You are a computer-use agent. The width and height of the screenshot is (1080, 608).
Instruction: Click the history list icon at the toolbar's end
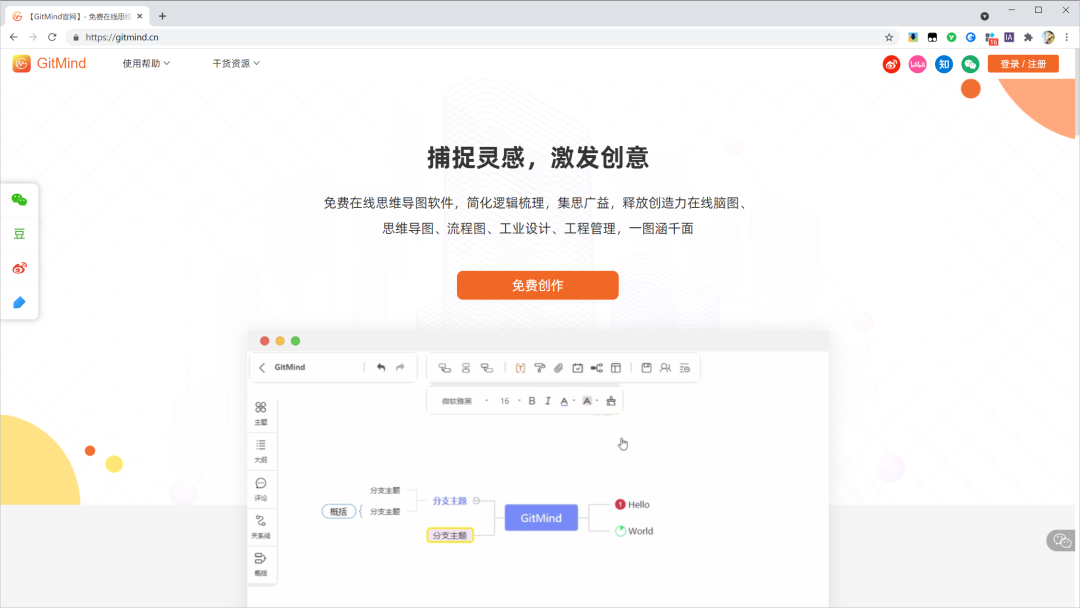point(685,368)
